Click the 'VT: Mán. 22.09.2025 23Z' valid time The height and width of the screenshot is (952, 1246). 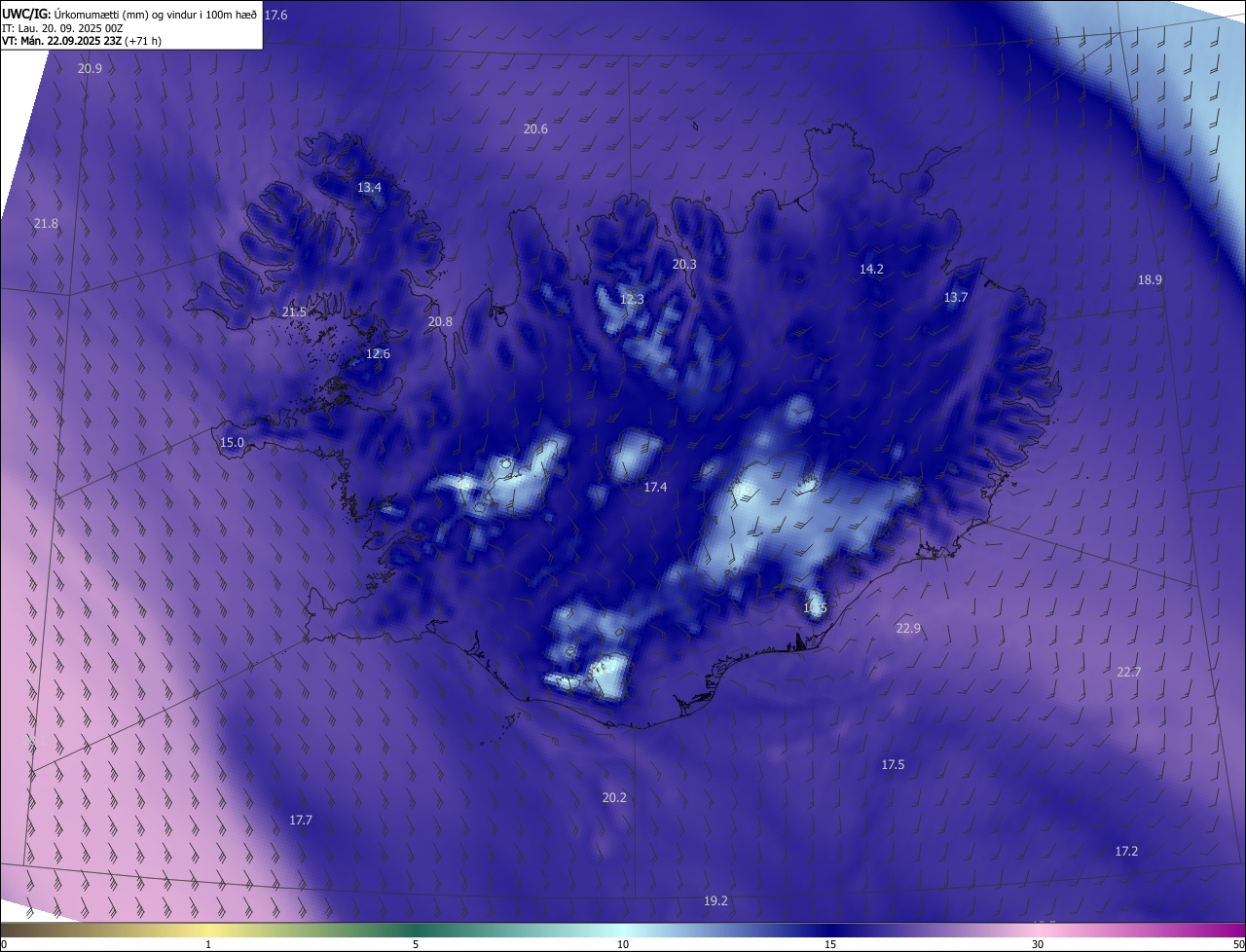point(61,41)
